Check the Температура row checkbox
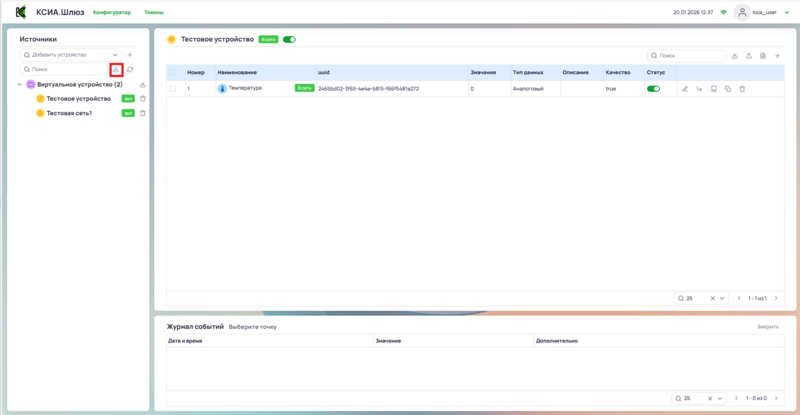This screenshot has width=800, height=415. point(173,89)
